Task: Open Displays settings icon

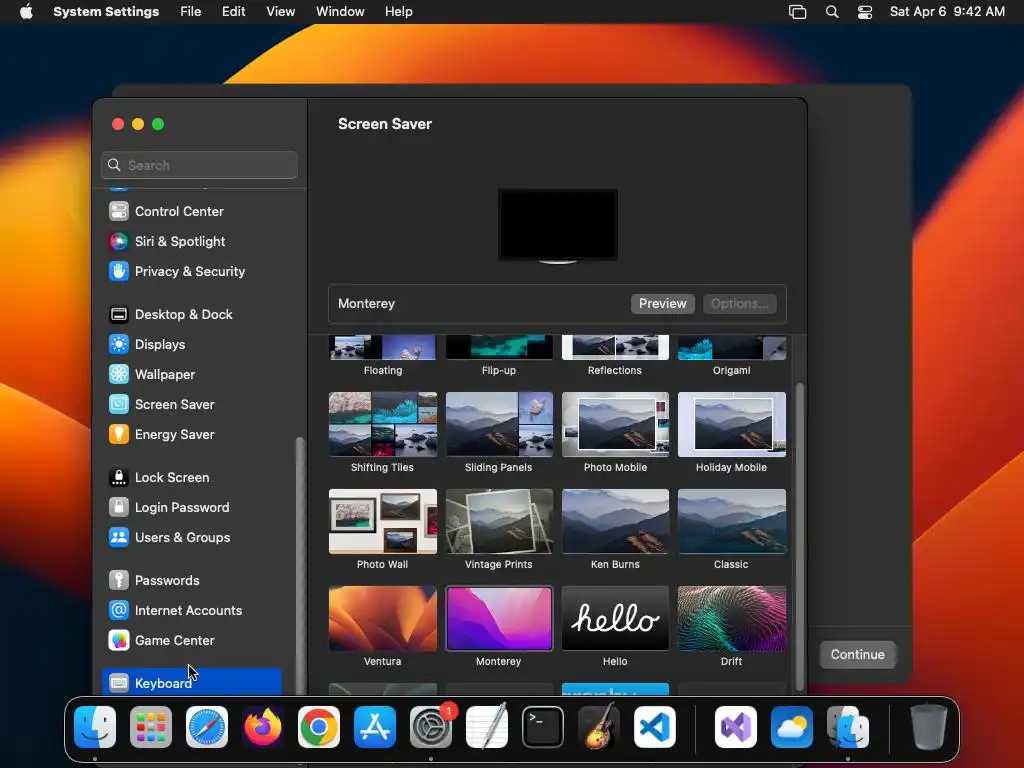Action: 119,345
